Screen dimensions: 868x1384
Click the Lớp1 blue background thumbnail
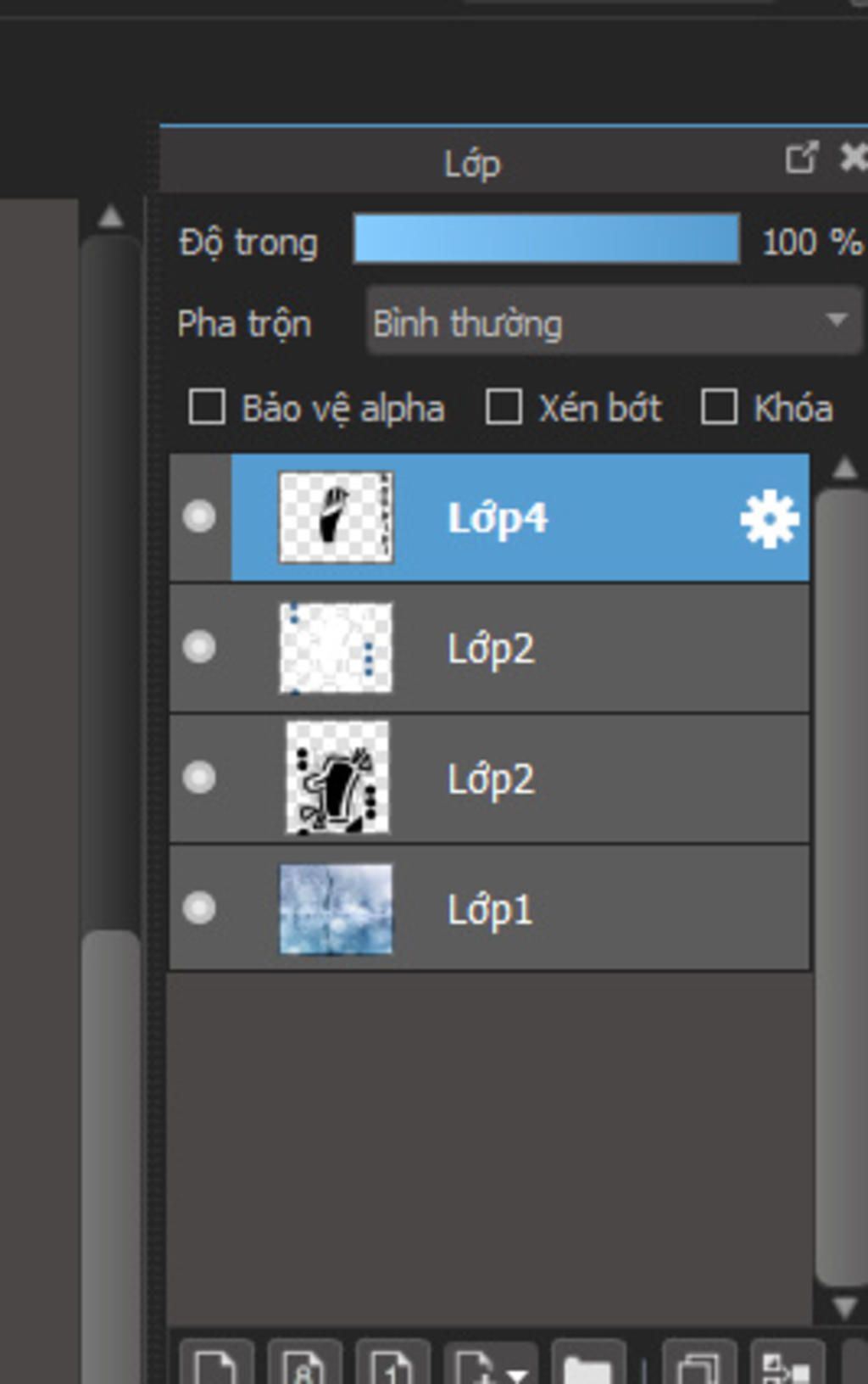[x=337, y=909]
